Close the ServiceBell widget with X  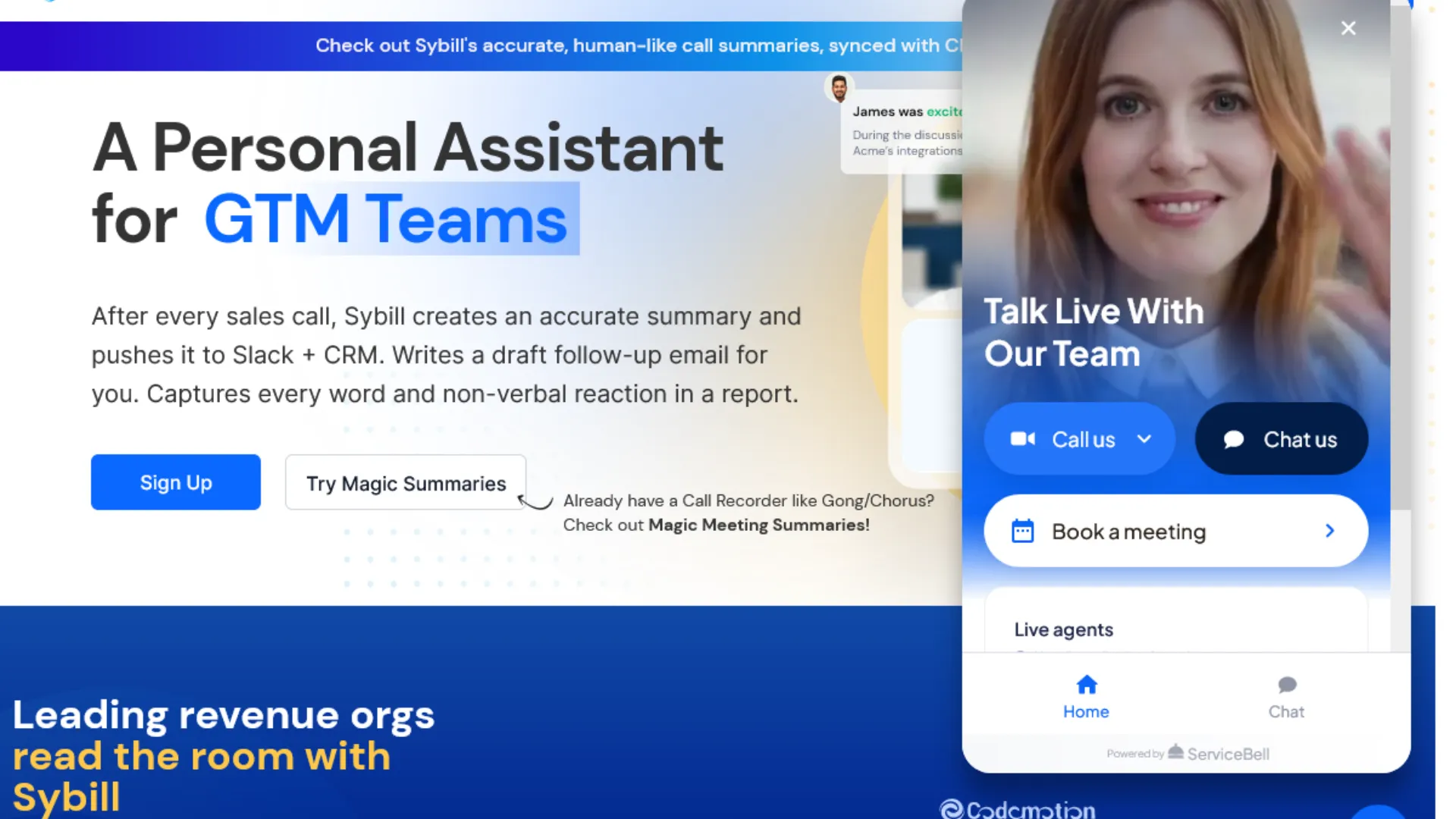[1348, 28]
